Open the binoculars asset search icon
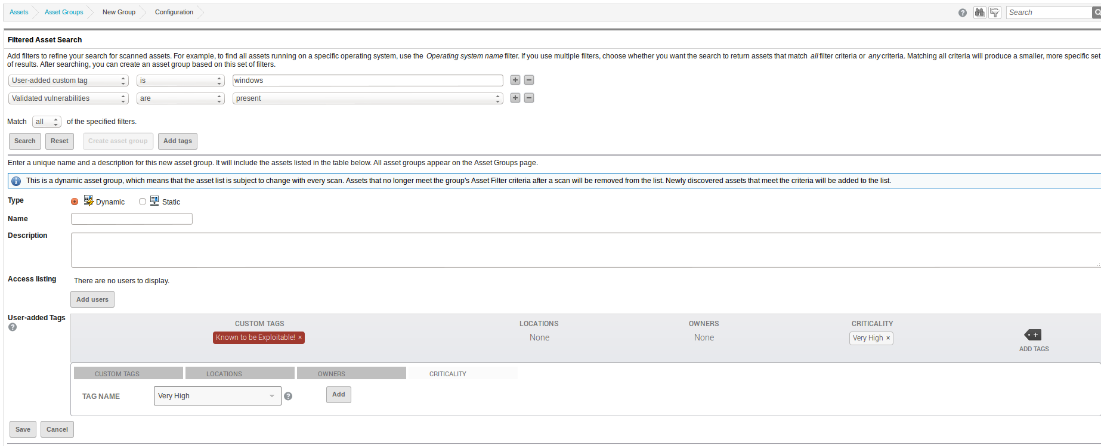 [980, 13]
